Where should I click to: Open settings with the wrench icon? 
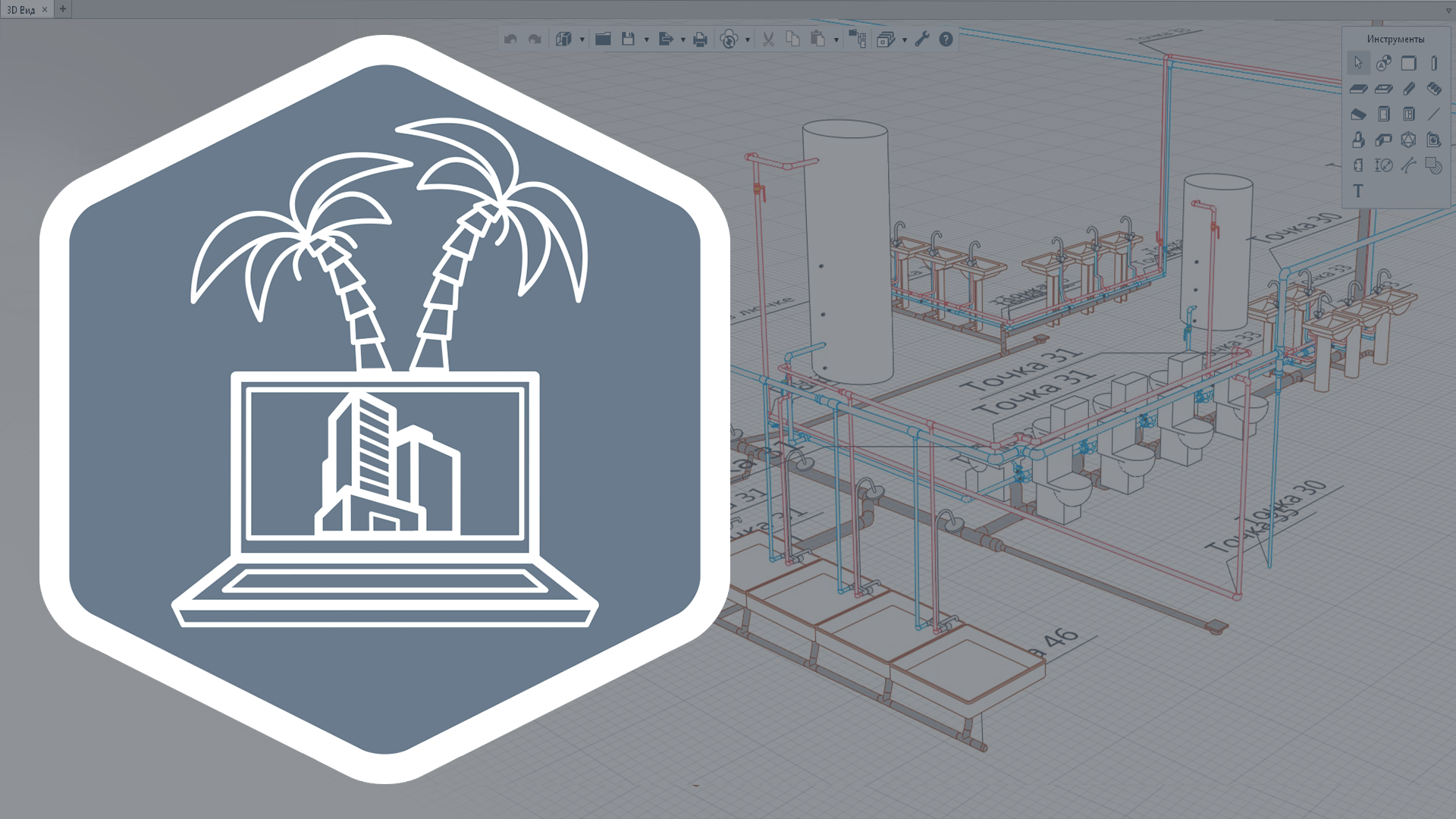[922, 39]
